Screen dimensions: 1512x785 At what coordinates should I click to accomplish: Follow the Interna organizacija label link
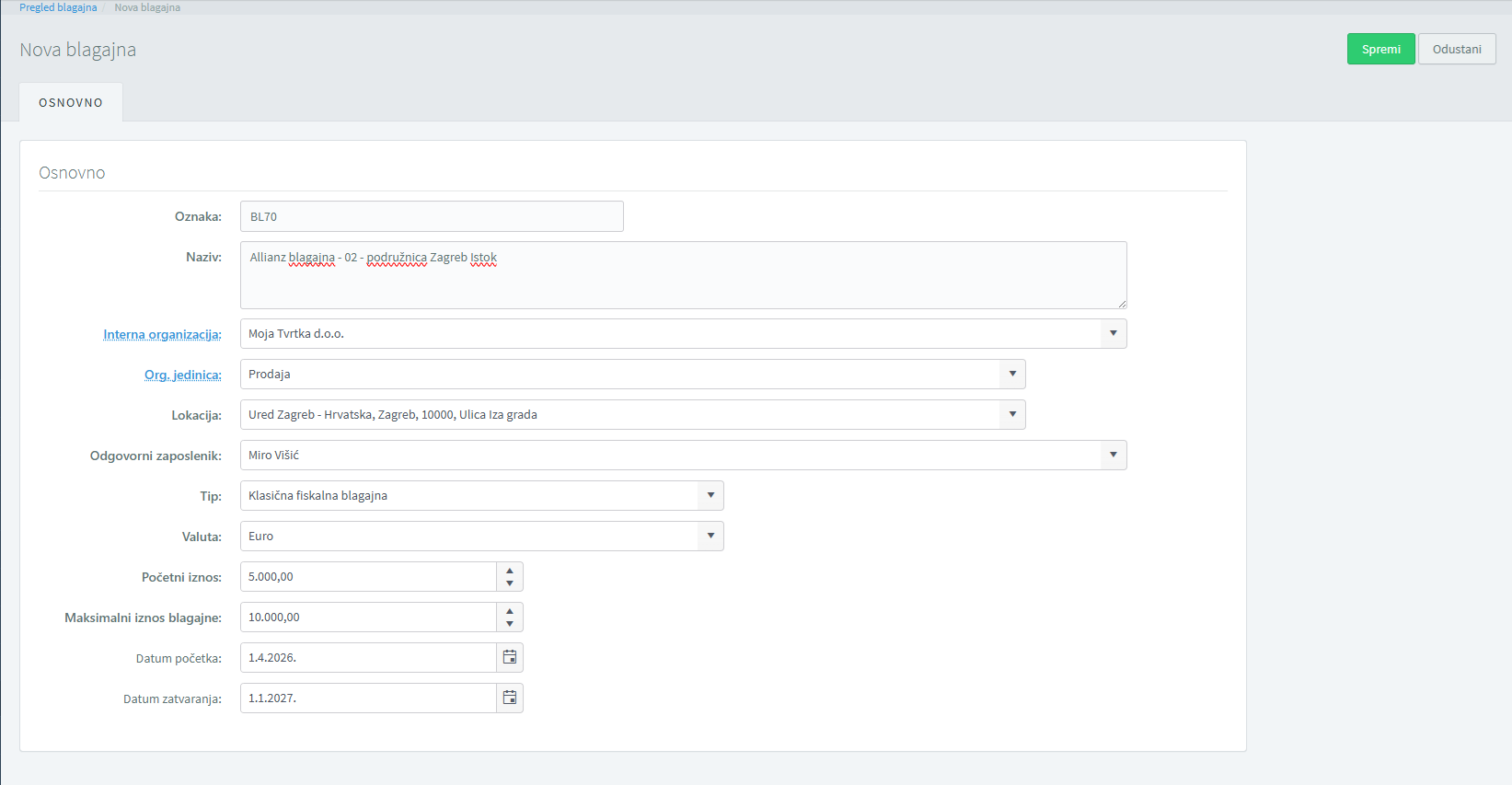162,334
